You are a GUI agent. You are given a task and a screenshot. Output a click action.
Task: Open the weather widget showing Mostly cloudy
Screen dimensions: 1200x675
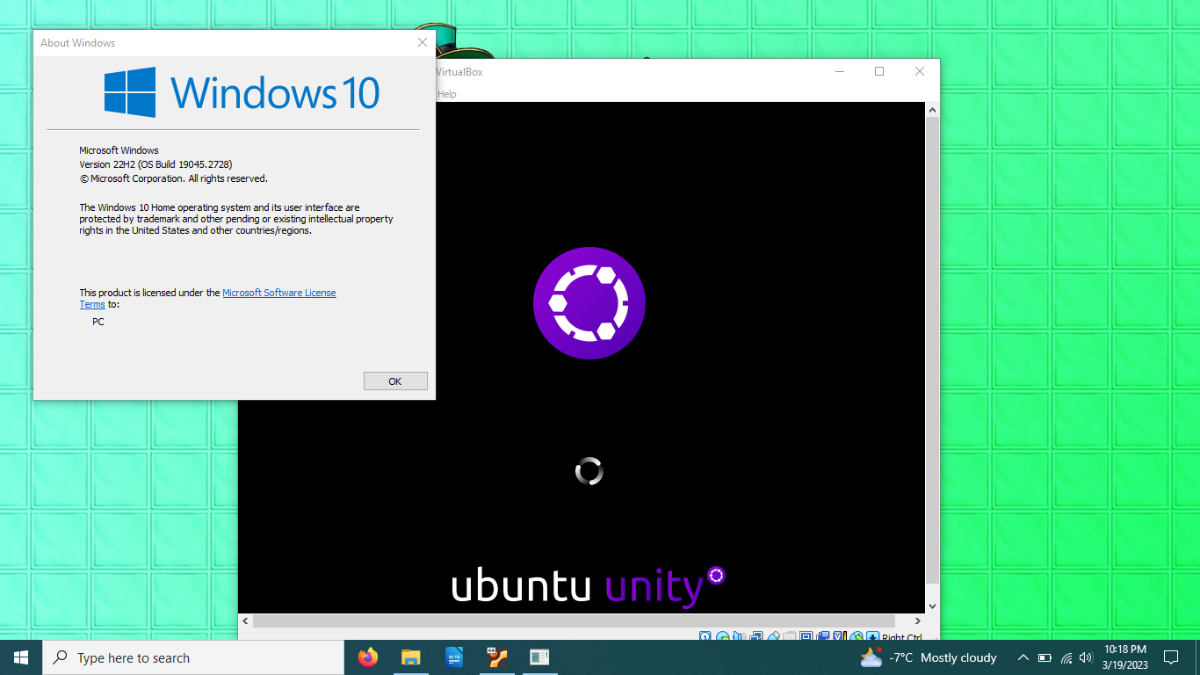tap(929, 657)
